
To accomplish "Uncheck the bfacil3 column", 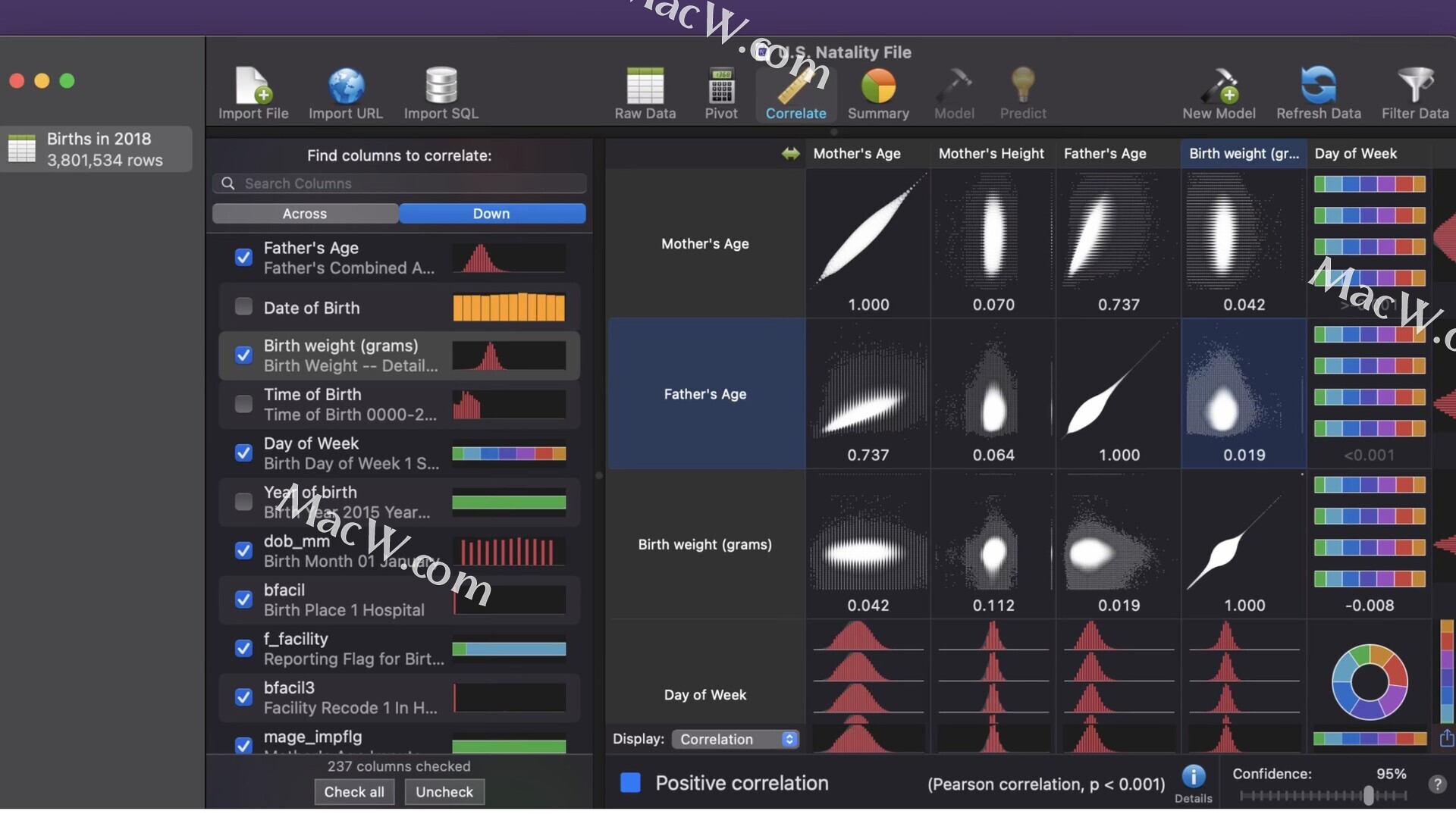I will [243, 697].
